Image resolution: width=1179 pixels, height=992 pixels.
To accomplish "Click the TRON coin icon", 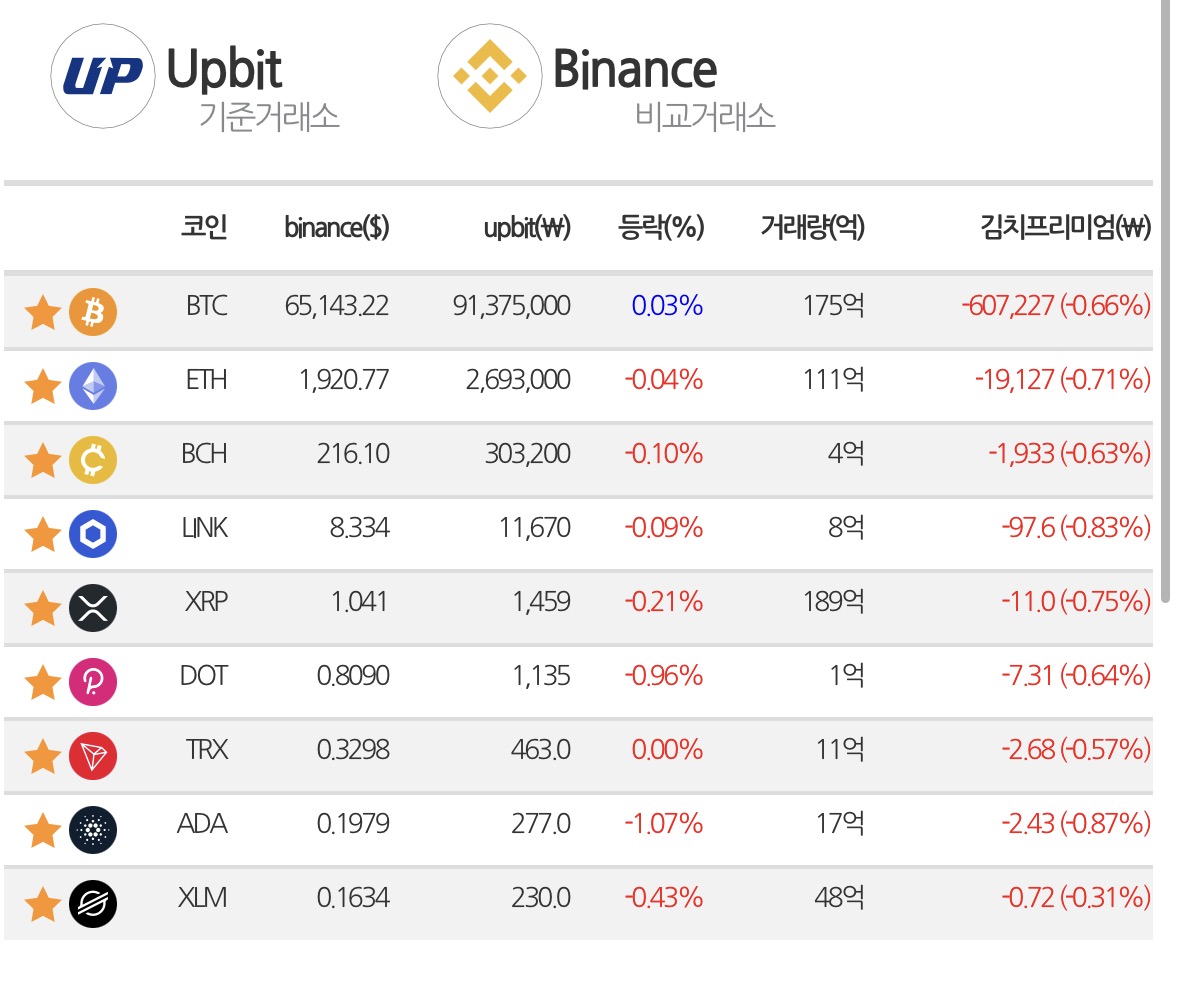I will (92, 756).
